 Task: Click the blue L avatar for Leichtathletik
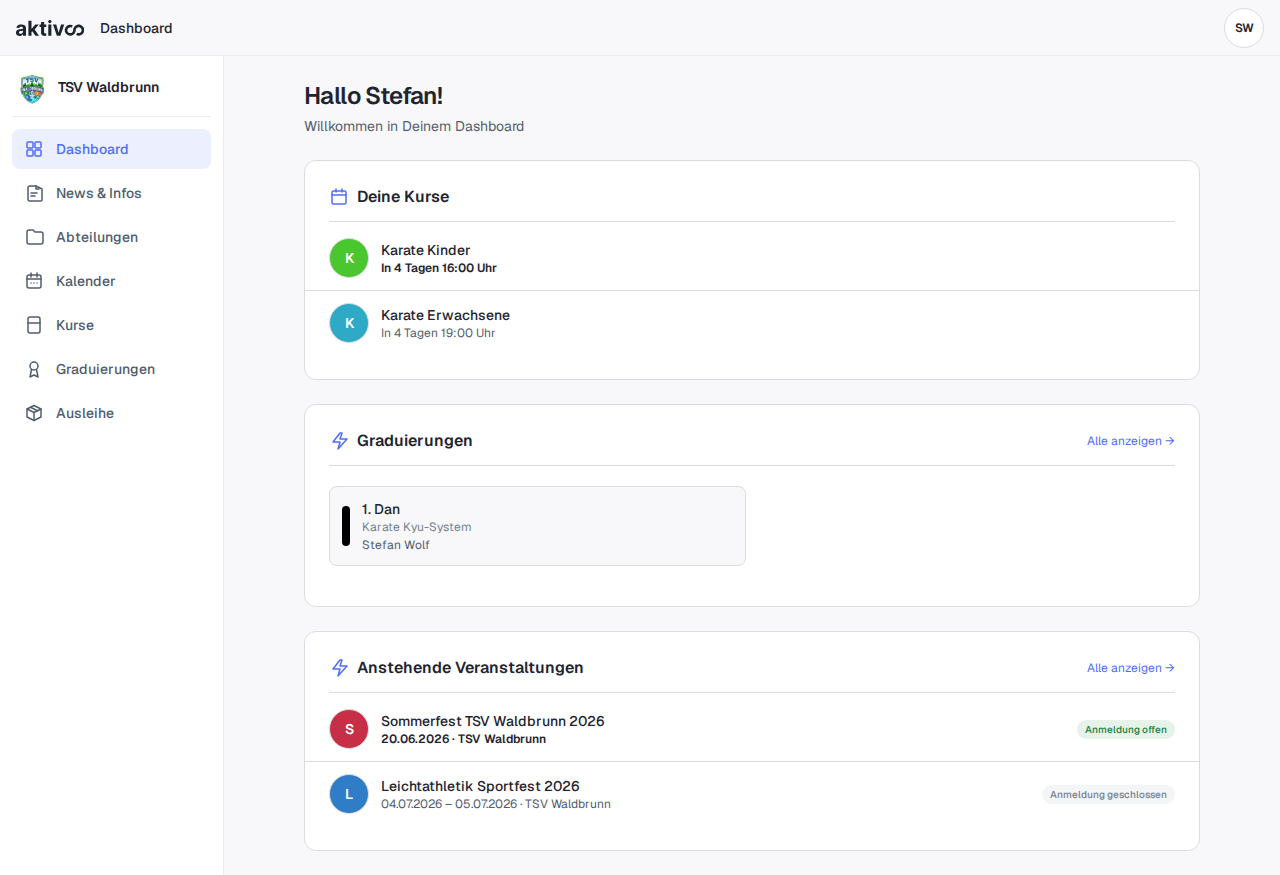(349, 794)
